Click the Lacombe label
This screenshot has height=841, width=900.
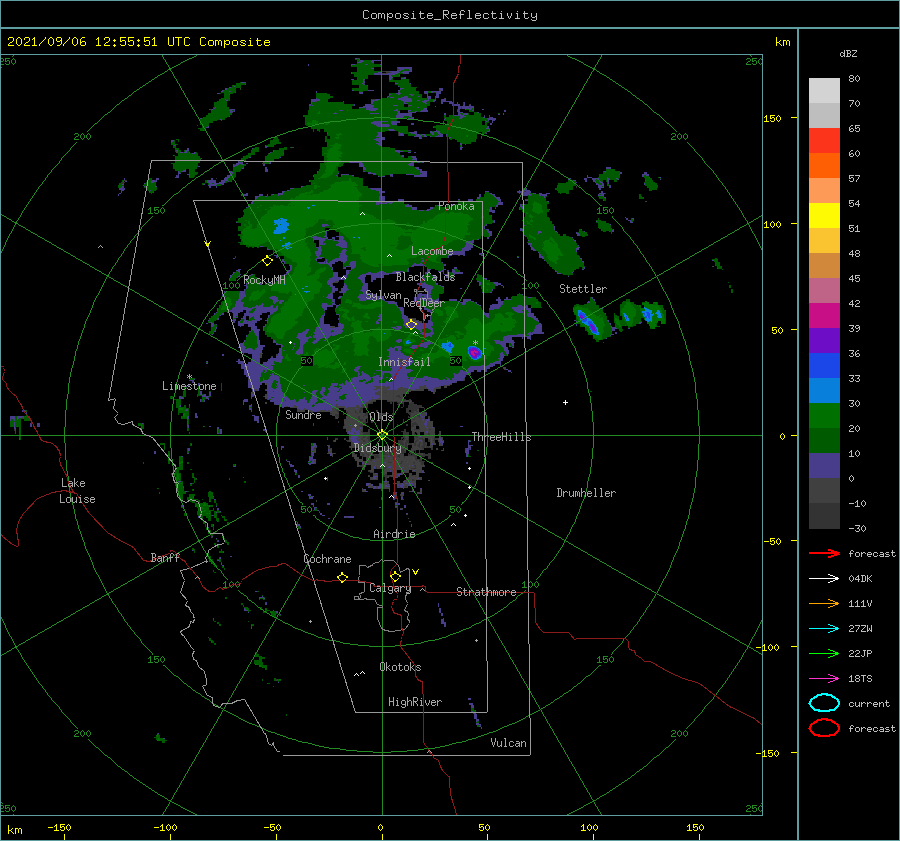[432, 251]
